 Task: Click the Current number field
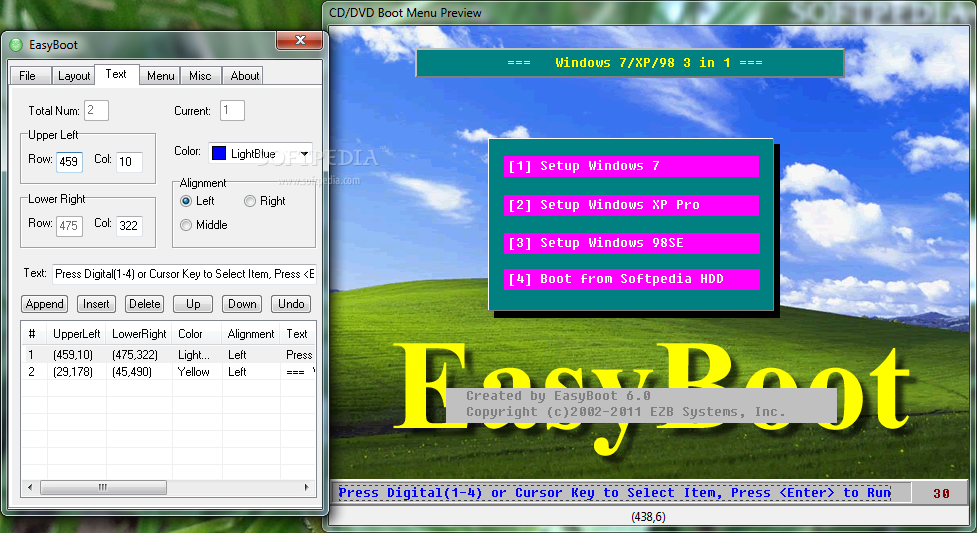click(232, 110)
